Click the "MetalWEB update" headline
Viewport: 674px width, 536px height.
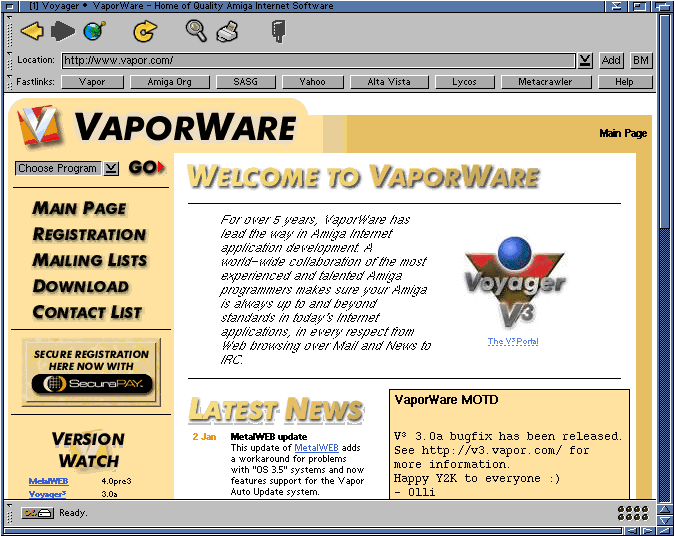tap(269, 437)
